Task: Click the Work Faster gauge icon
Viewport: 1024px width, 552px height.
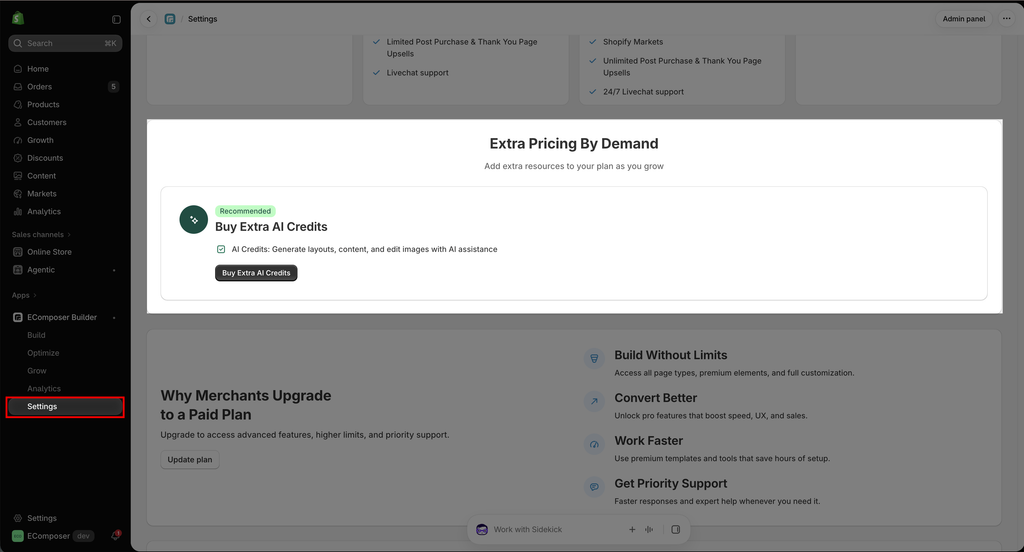Action: pyautogui.click(x=594, y=444)
